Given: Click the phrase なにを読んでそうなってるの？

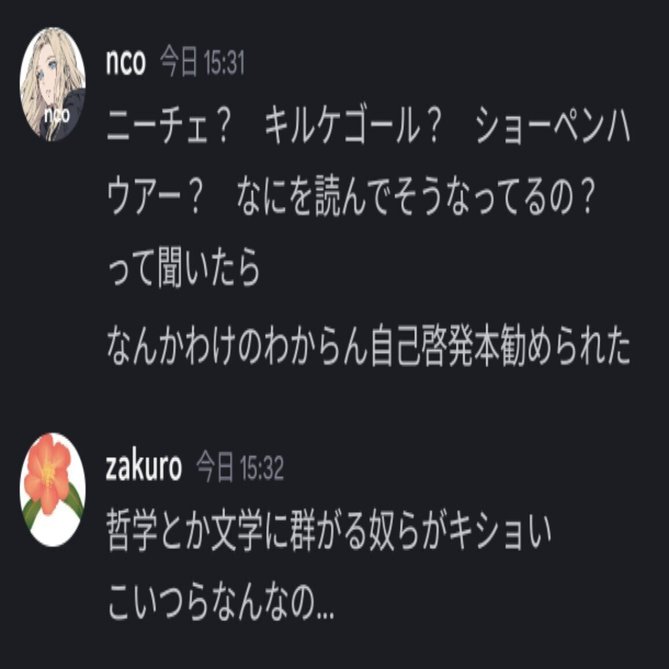Looking at the screenshot, I should click(416, 198).
